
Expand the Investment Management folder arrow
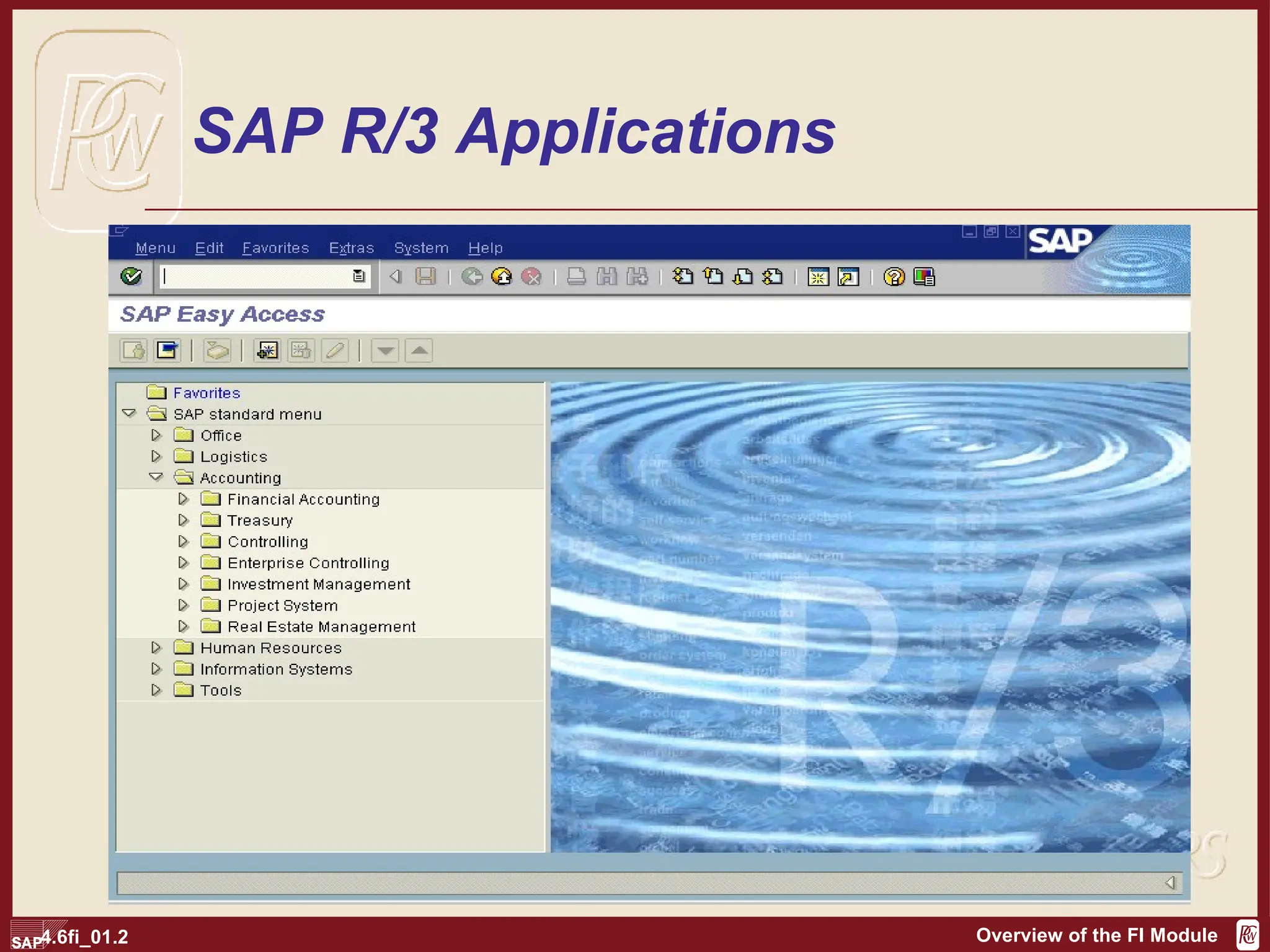[183, 584]
